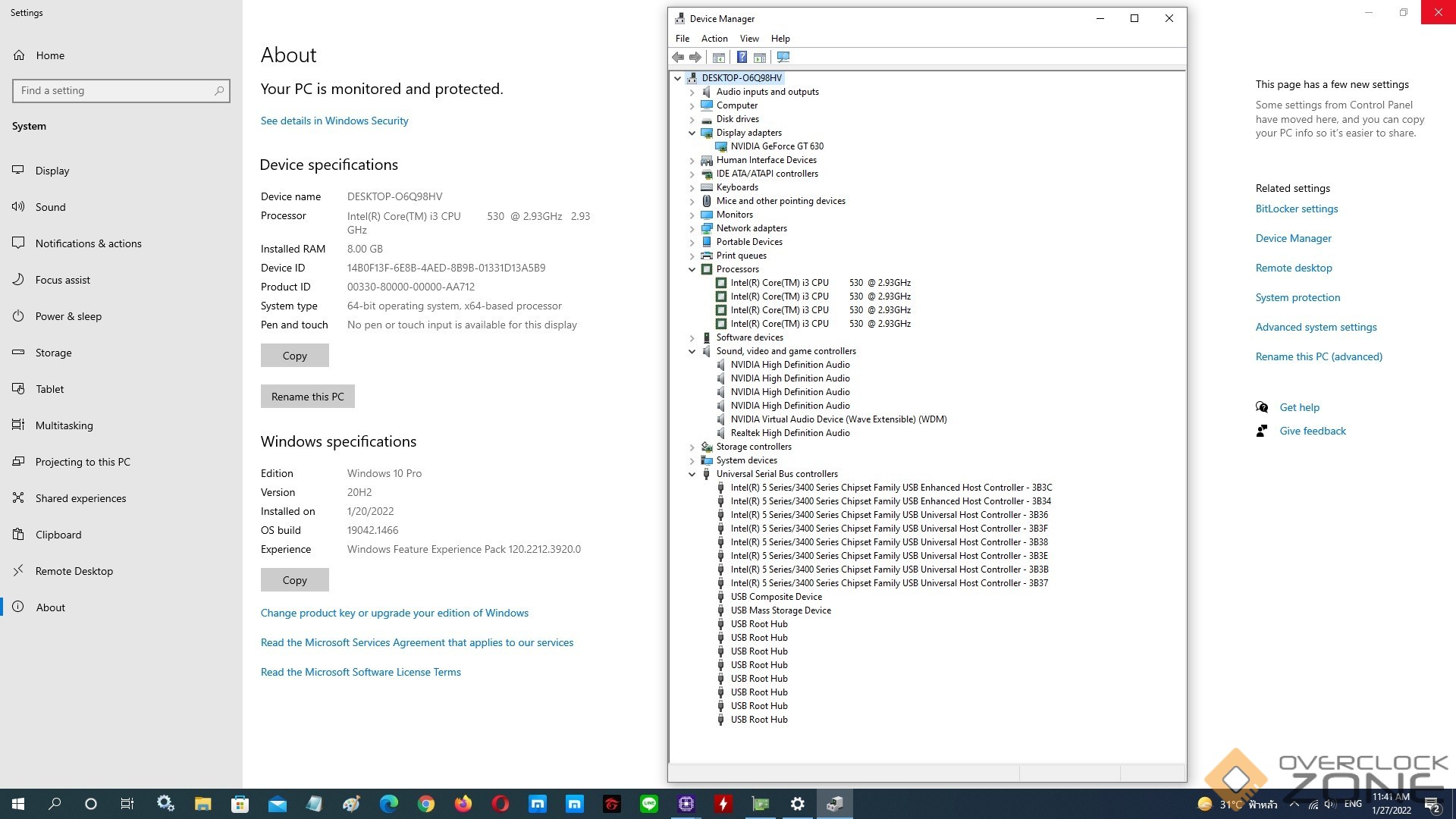Open Storage settings in sidebar
Screen dimensions: 1456x819
[53, 353]
